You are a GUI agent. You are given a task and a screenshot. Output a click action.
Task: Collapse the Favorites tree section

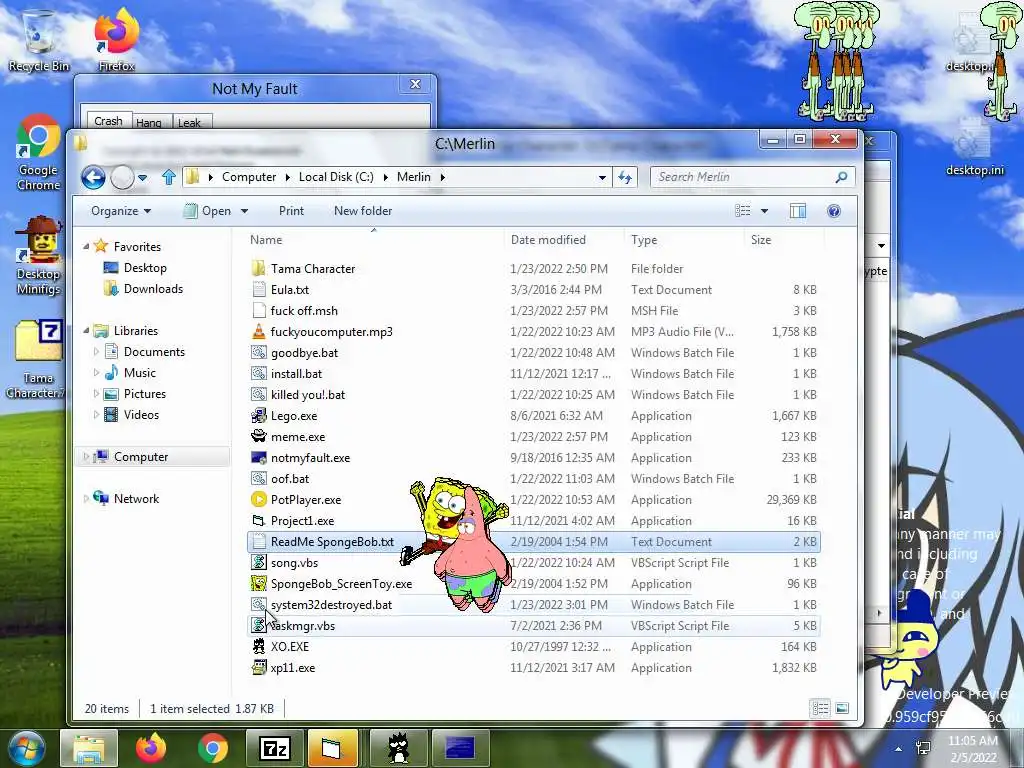[86, 246]
